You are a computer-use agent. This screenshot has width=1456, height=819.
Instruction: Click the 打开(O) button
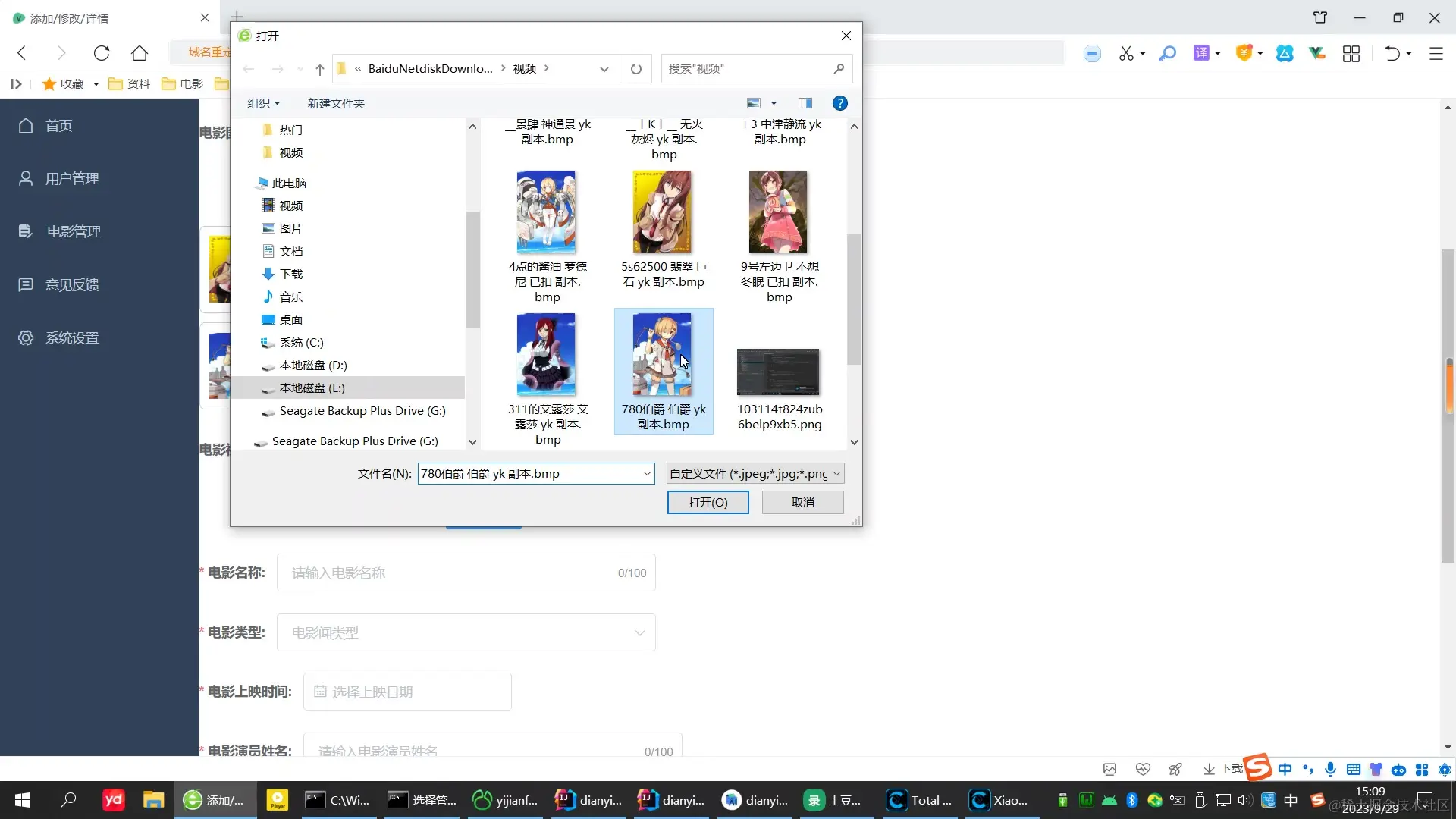(708, 503)
